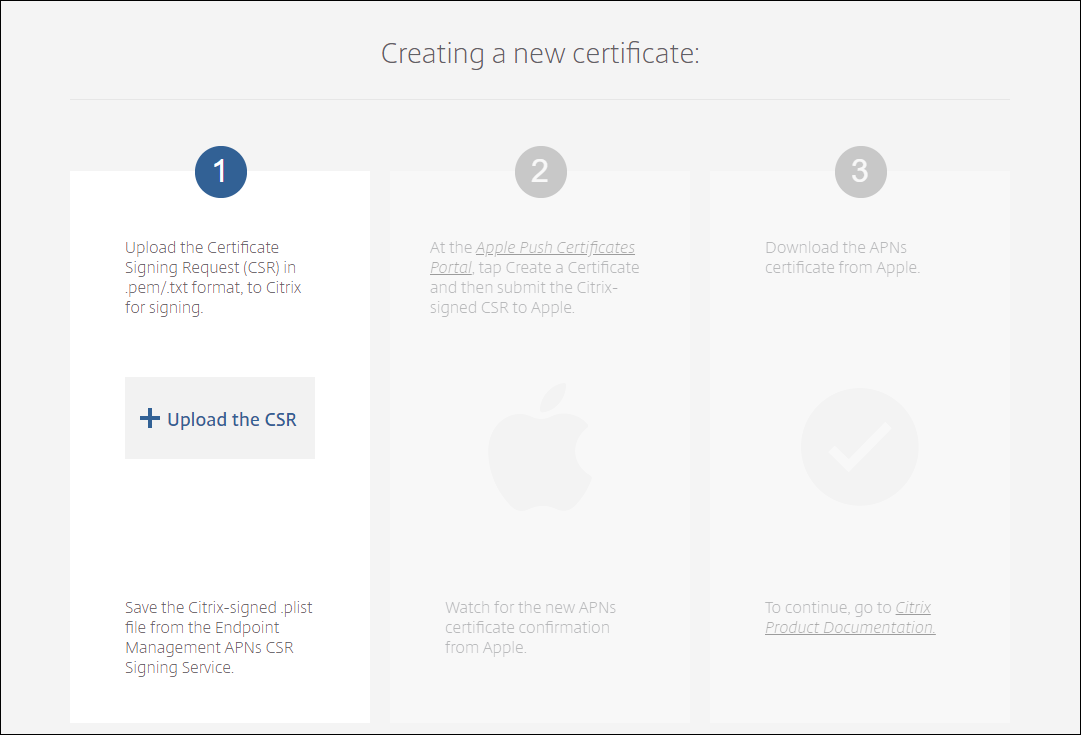Open the Citrix Product Documentation link

coord(850,617)
